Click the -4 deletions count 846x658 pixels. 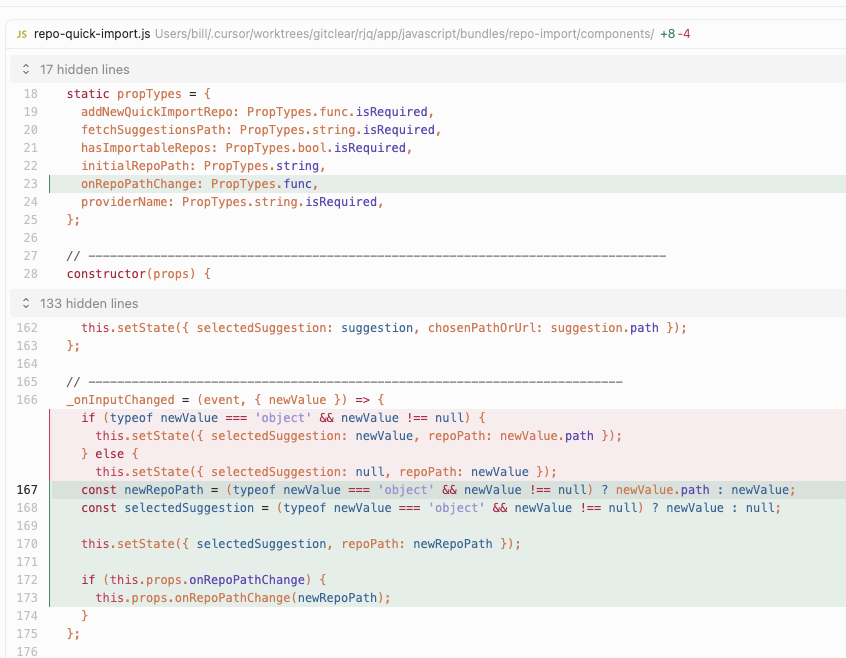(685, 34)
